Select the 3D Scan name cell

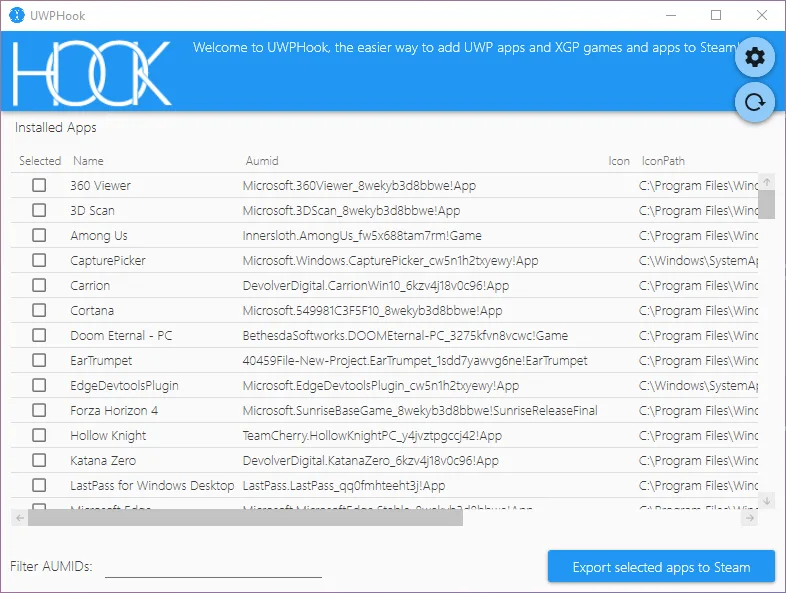pos(92,211)
